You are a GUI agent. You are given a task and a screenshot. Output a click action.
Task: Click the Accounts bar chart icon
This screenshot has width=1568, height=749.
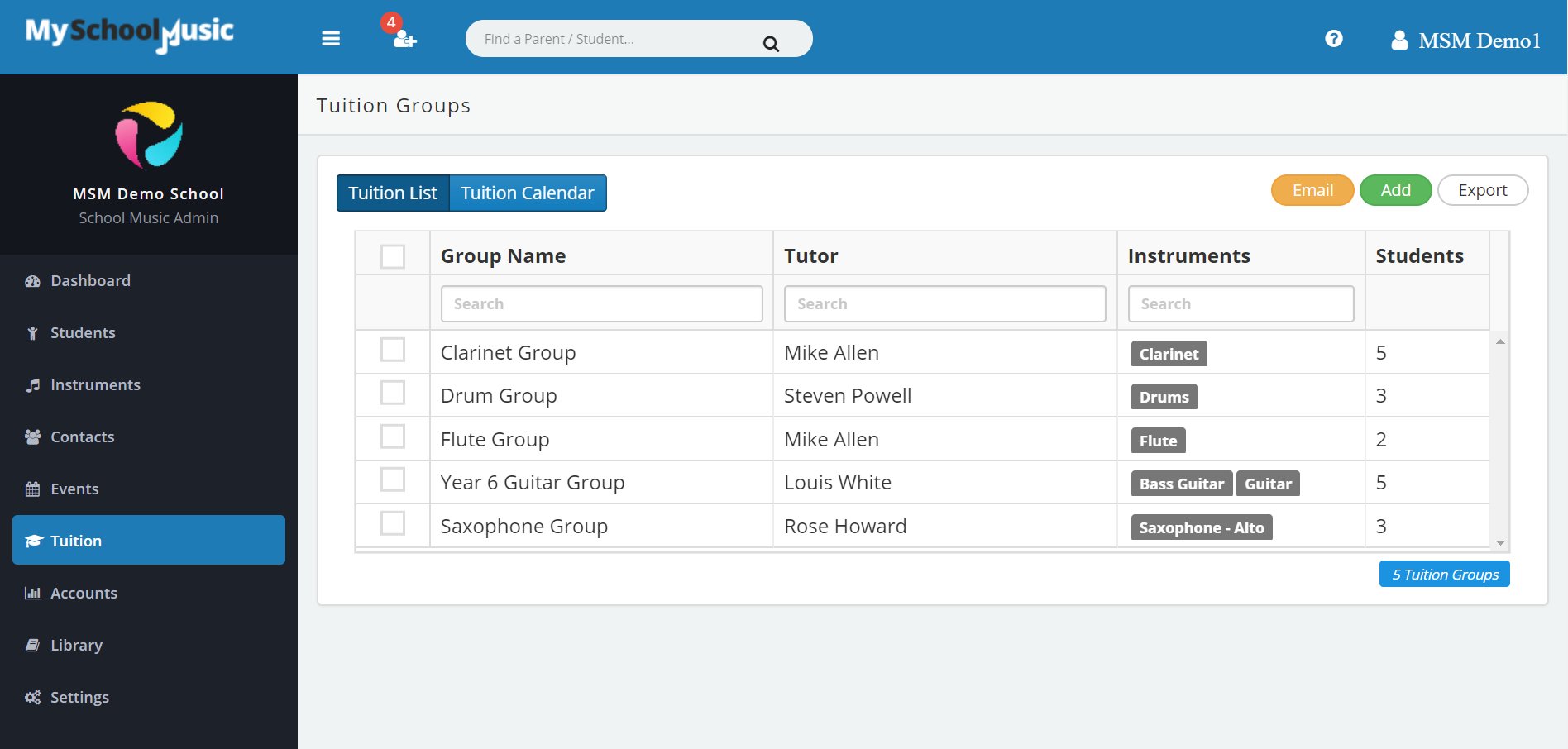pos(32,593)
